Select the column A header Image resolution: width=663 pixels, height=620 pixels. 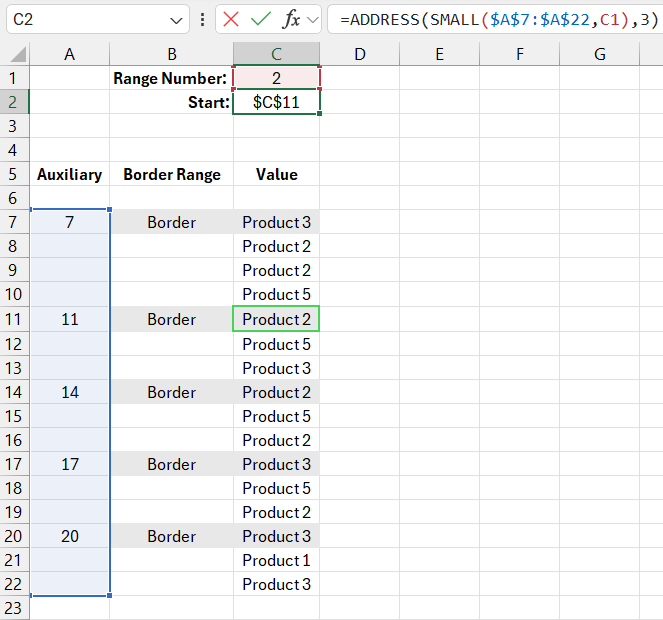[x=69, y=55]
